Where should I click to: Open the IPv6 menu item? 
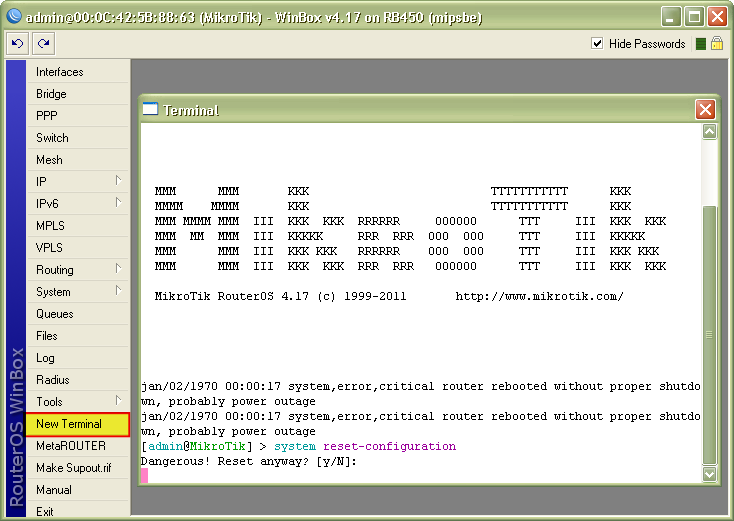click(x=78, y=204)
